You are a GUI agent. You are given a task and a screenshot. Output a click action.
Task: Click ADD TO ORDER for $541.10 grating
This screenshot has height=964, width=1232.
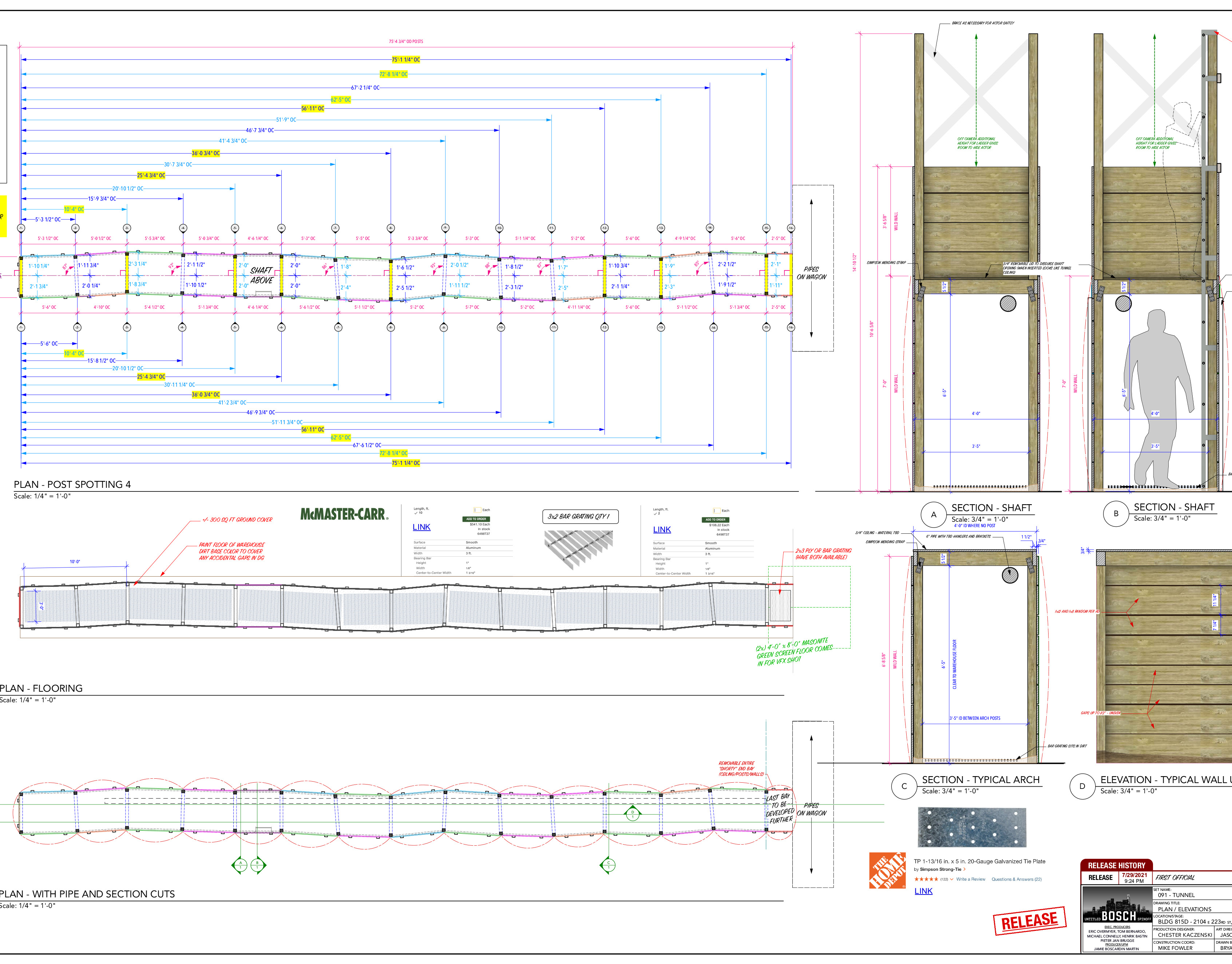click(x=476, y=519)
